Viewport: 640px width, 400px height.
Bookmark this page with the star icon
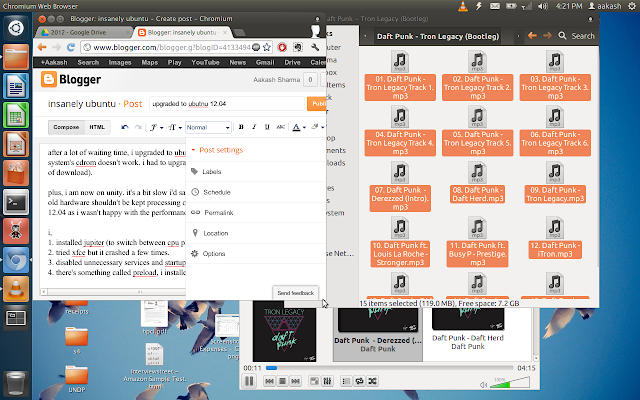[x=267, y=47]
